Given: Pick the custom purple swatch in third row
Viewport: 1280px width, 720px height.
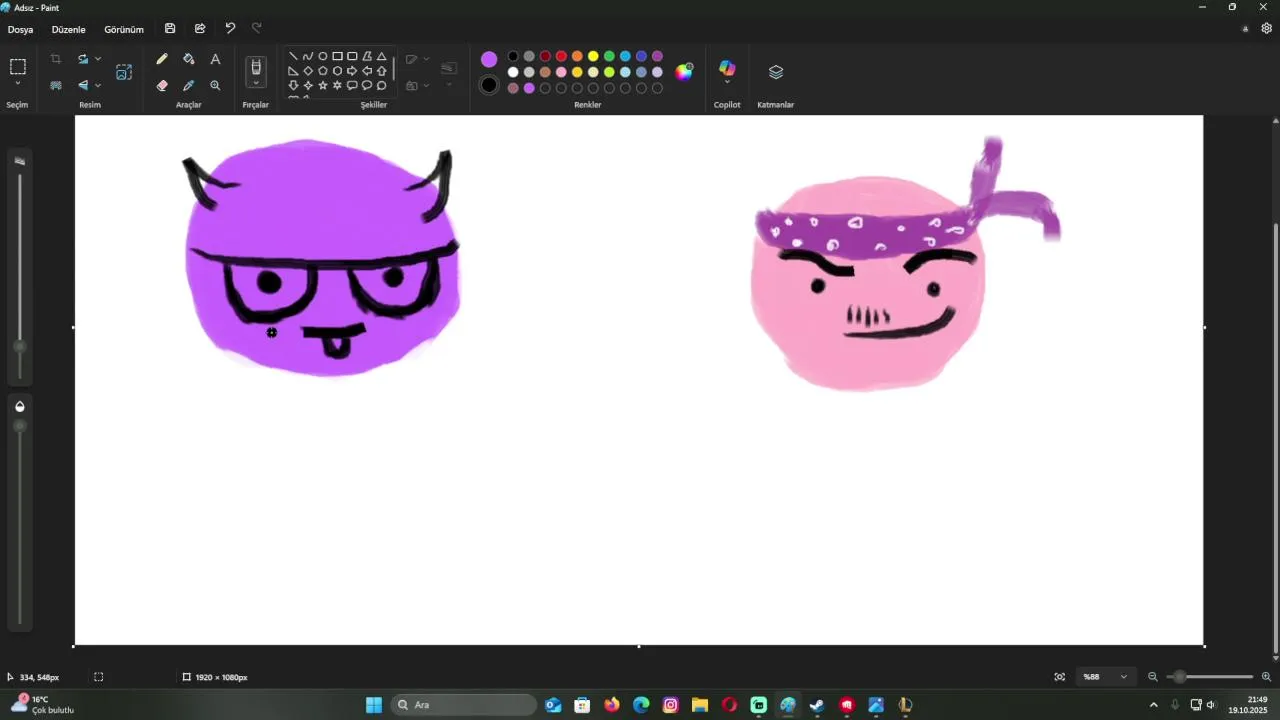Looking at the screenshot, I should click(529, 88).
